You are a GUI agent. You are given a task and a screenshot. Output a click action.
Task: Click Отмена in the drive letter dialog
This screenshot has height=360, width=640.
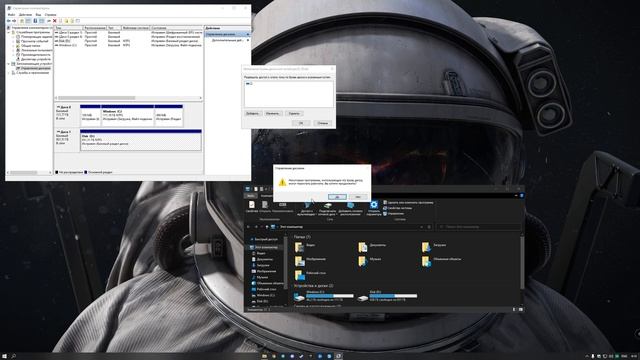pos(322,123)
